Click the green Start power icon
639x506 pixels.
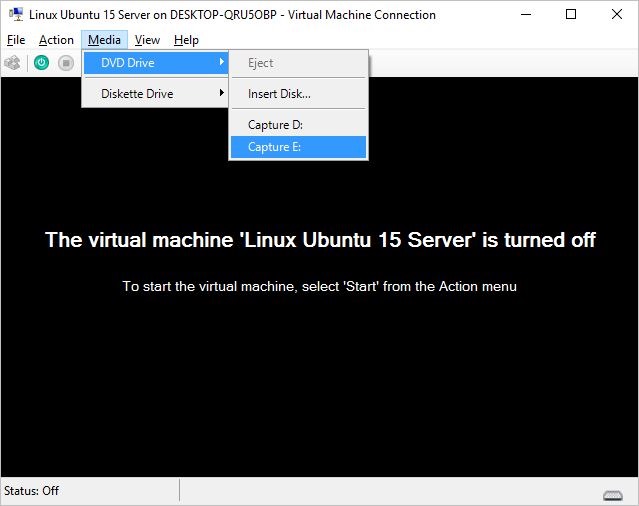pos(41,63)
